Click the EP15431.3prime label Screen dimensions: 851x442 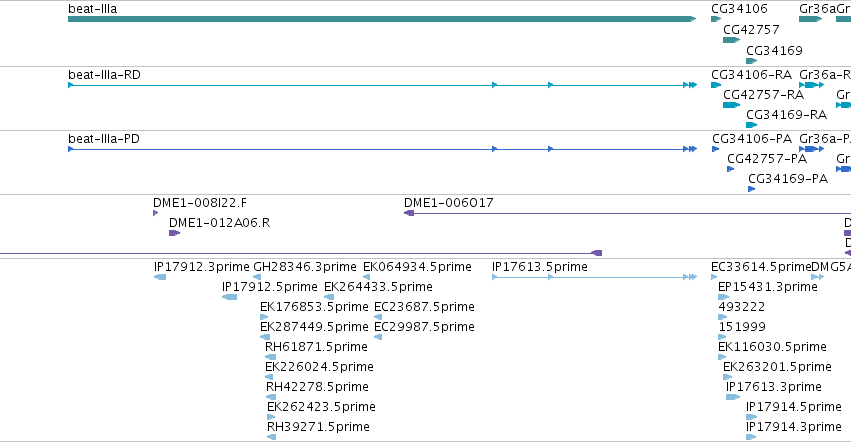tap(767, 287)
